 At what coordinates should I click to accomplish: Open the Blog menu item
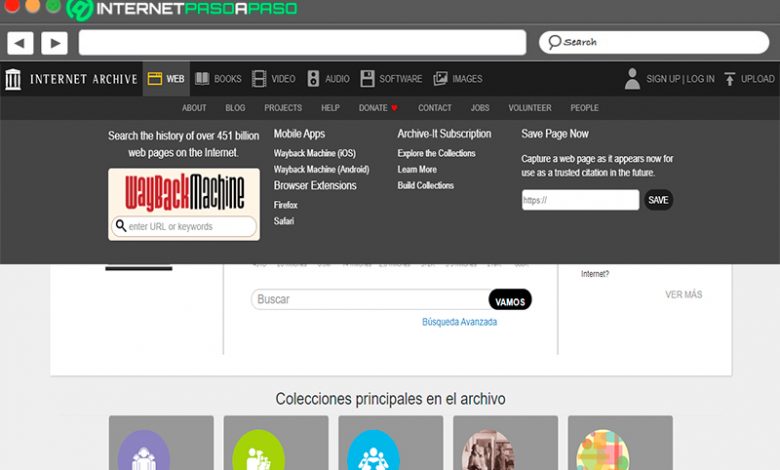(x=235, y=108)
